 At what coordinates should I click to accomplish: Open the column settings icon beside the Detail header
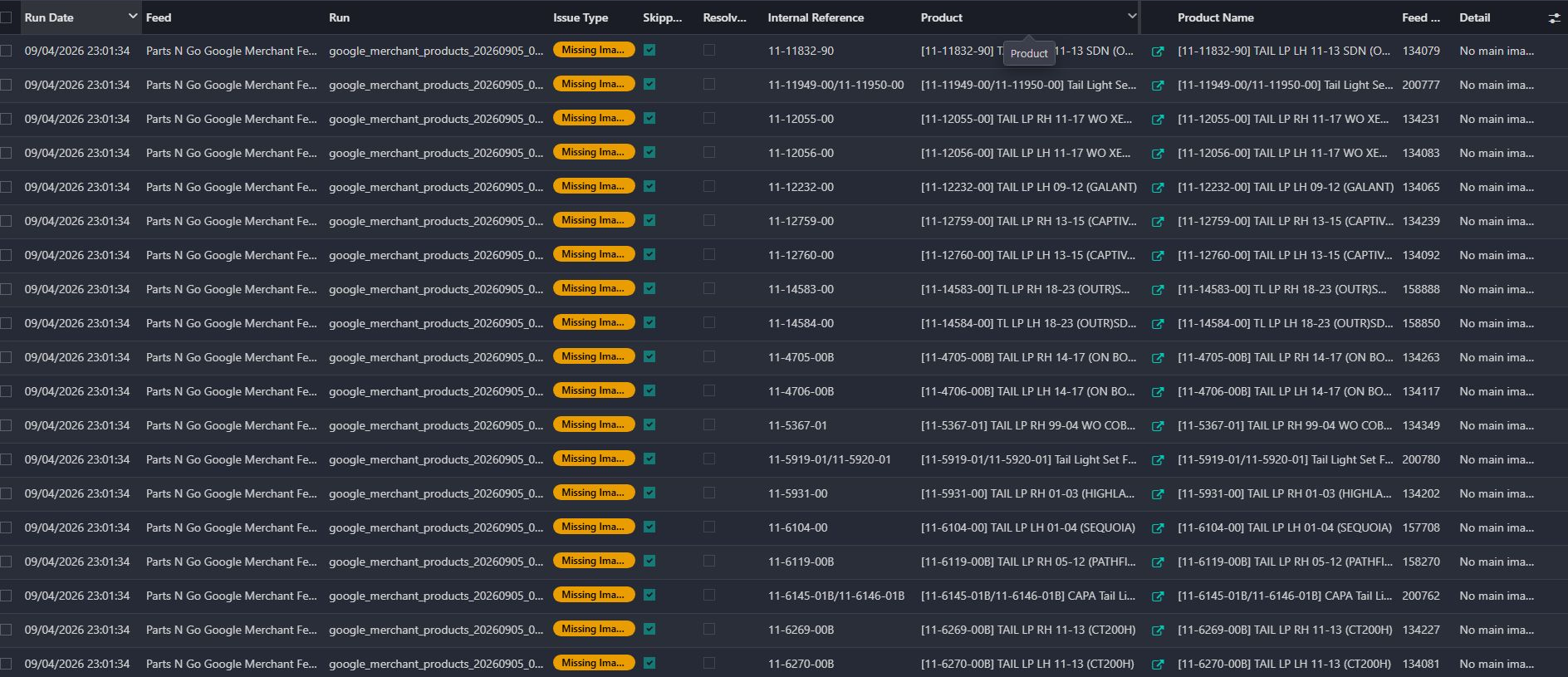(1554, 18)
